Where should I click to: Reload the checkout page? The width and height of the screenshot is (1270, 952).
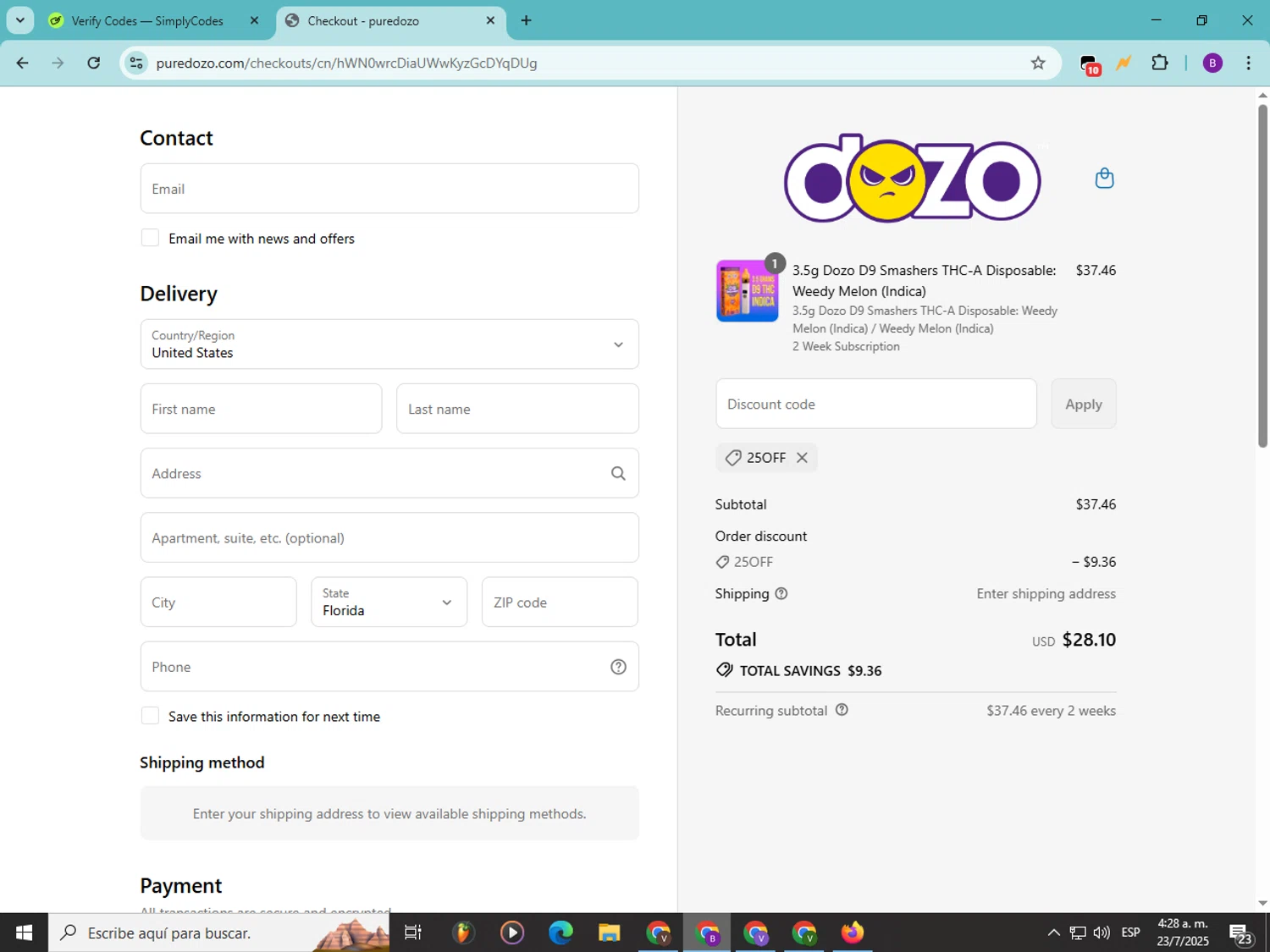[x=94, y=63]
